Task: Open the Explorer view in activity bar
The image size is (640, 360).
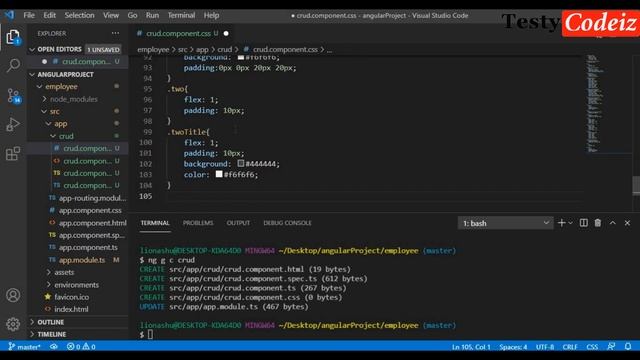Action: [13, 37]
